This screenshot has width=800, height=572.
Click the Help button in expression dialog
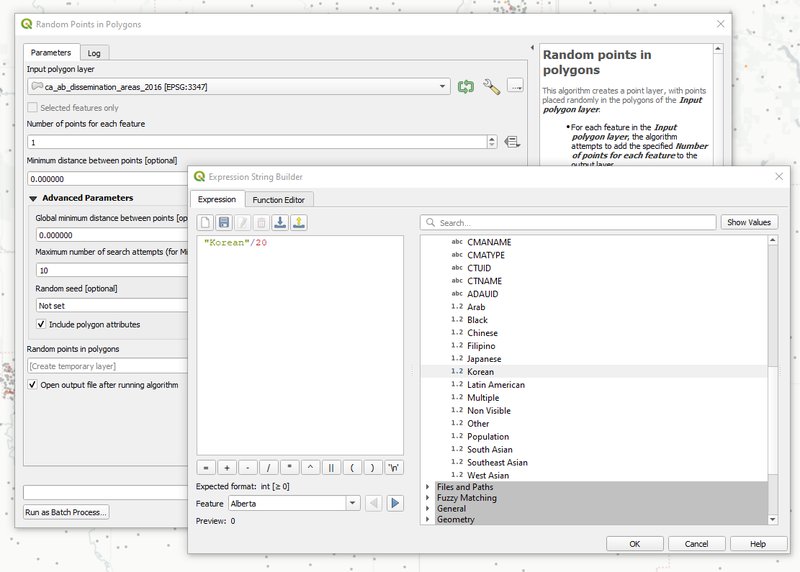click(758, 544)
